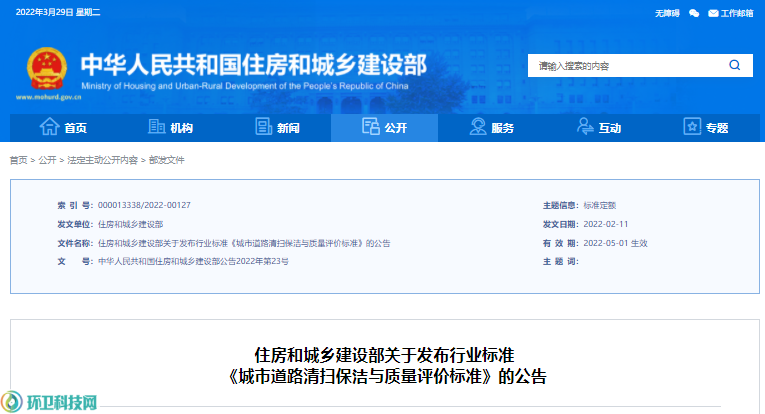Viewport: 765px width, 414px height.
Task: Click 公开 in the breadcrumb
Action: click(x=47, y=160)
